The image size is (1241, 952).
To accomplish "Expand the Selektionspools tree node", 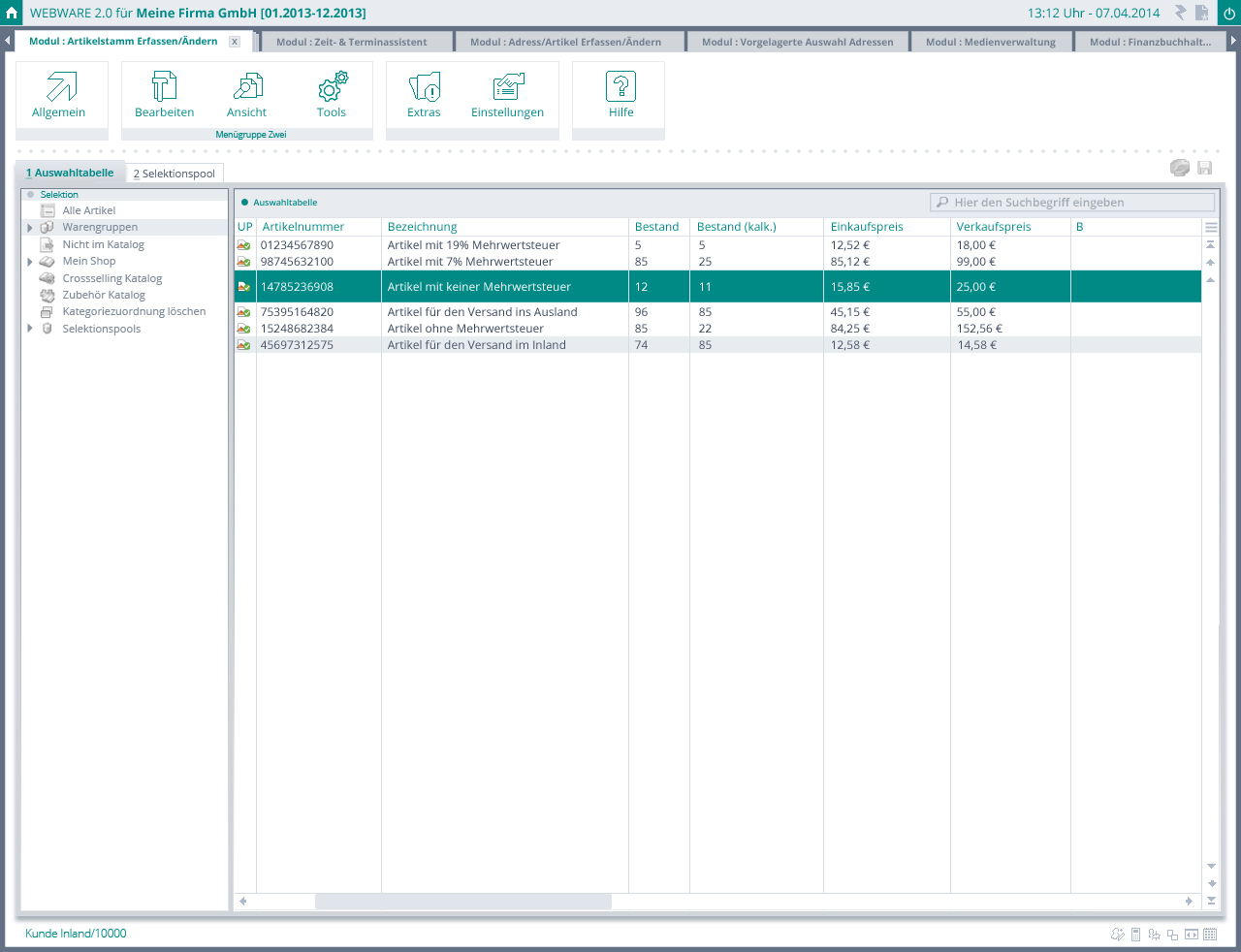I will [x=30, y=329].
